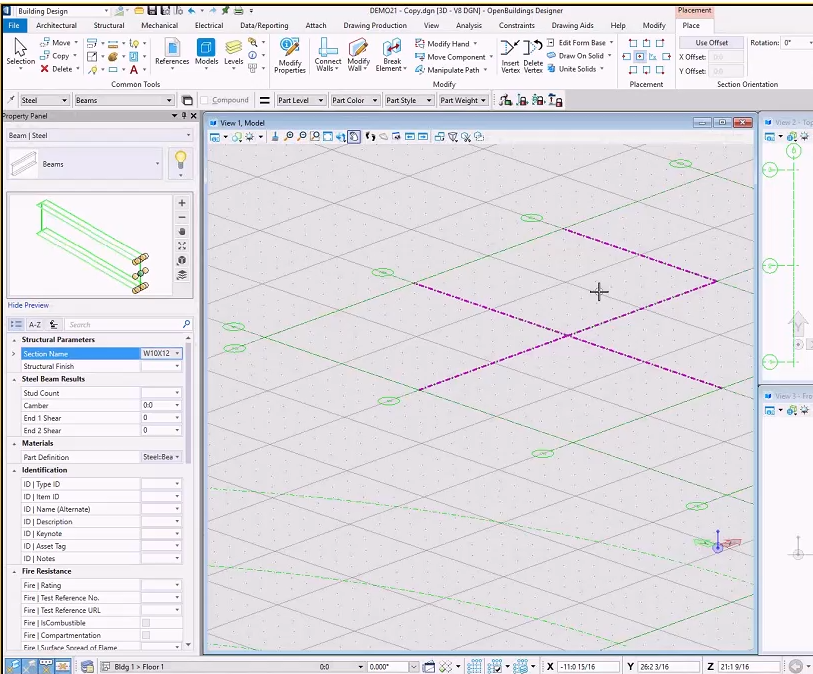Click the search magnifier in Property Panel
This screenshot has height=674, width=813.
click(x=187, y=324)
